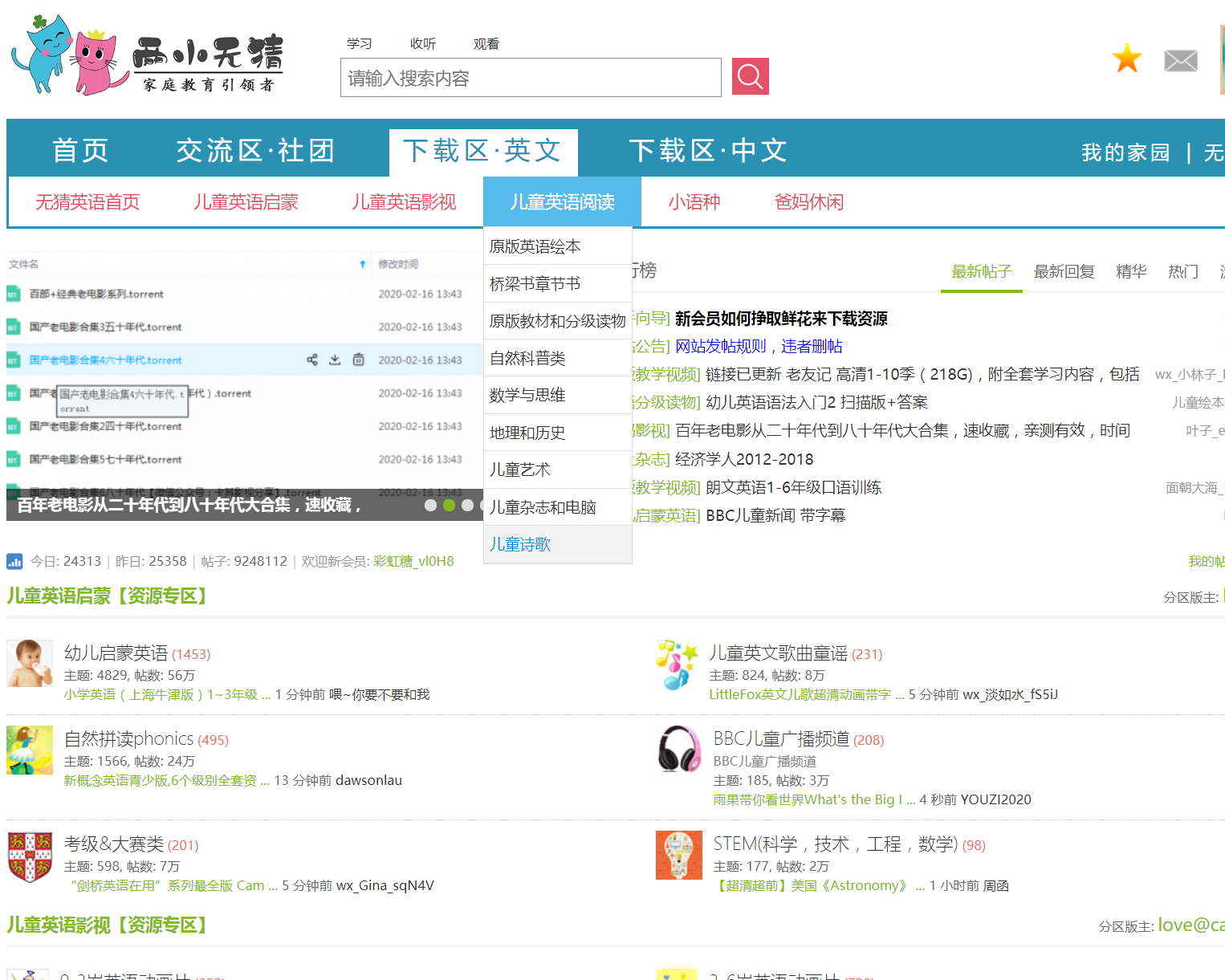The image size is (1225, 980).
Task: Click the blue statistics bar chart icon
Action: 14,561
